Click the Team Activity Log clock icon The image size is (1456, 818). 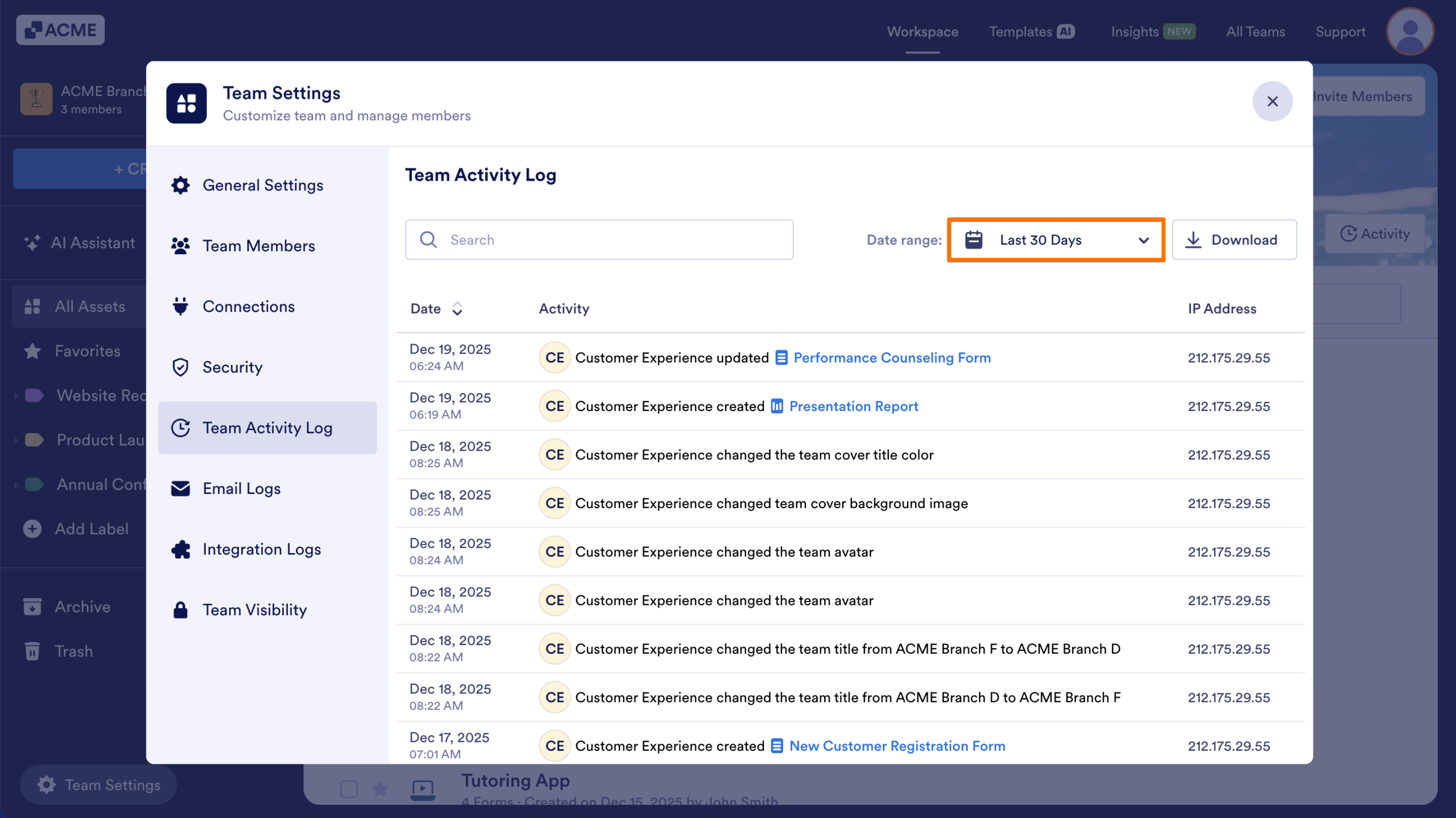[x=180, y=427]
